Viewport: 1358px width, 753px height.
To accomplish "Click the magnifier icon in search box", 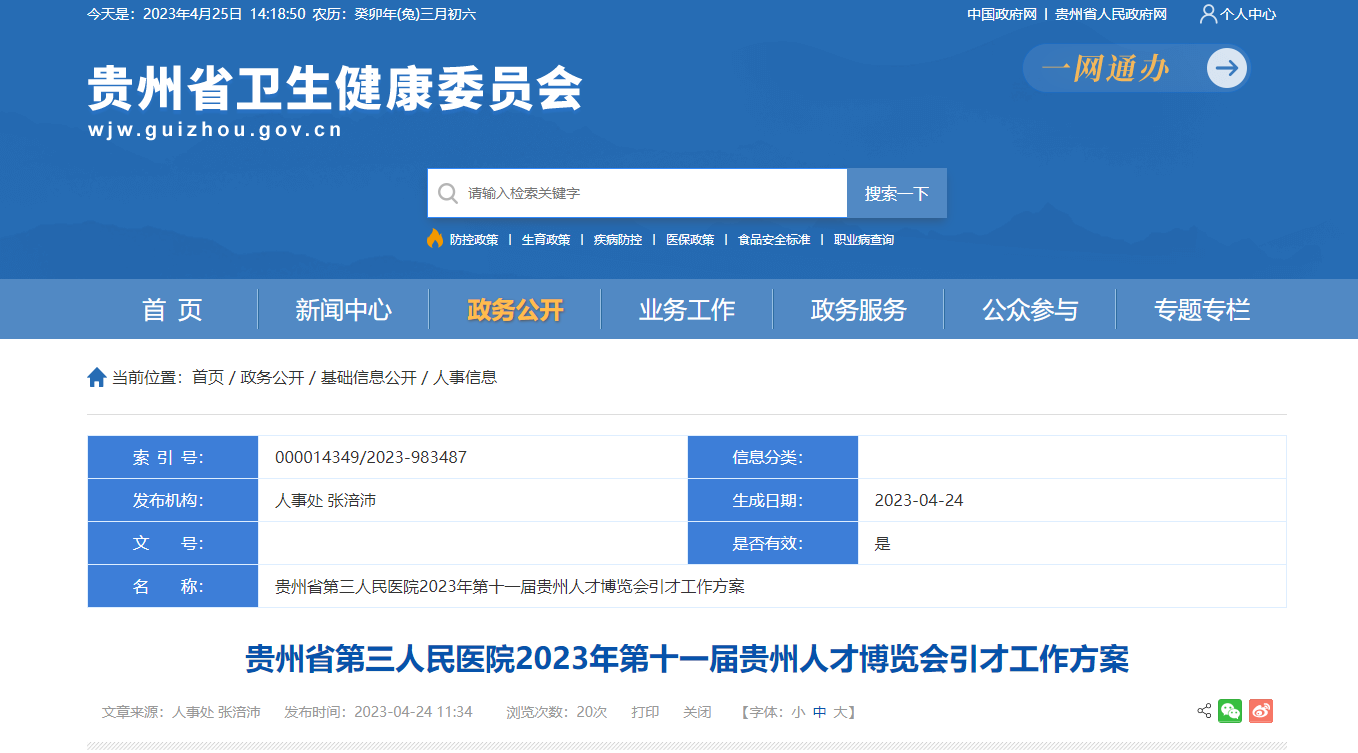I will (x=448, y=193).
